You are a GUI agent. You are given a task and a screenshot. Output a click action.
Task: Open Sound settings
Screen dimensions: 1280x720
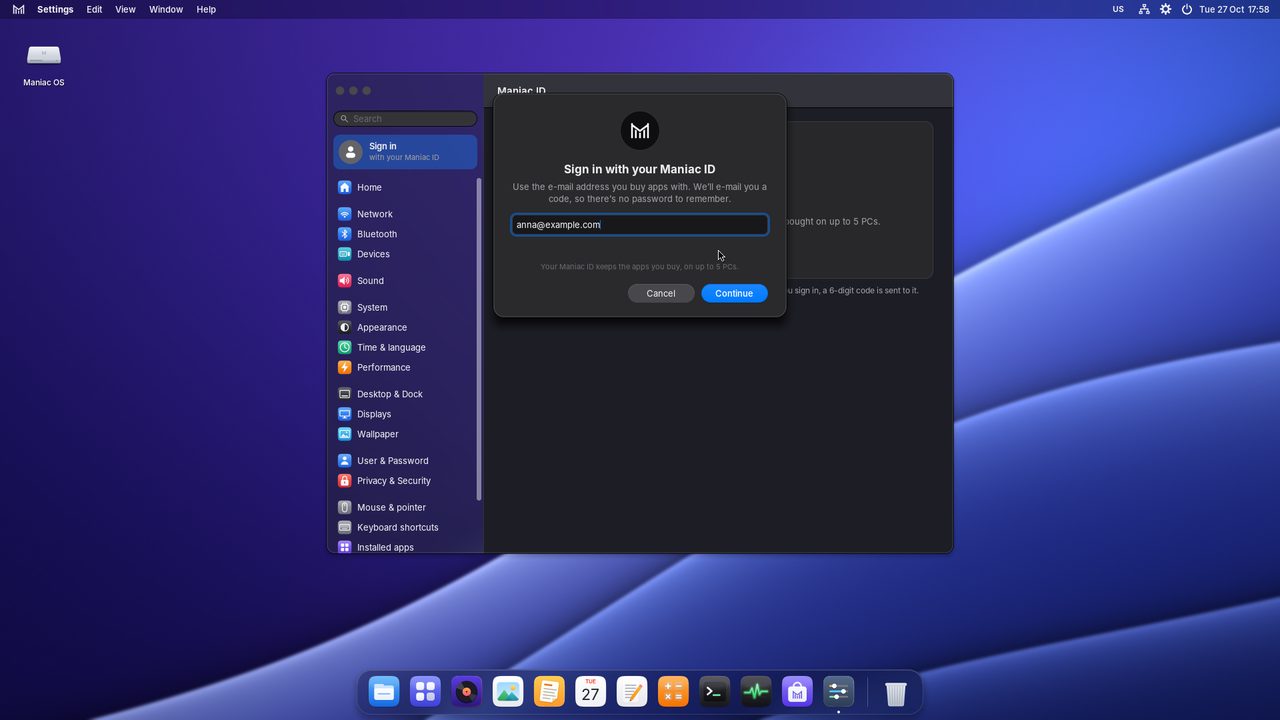(405, 281)
